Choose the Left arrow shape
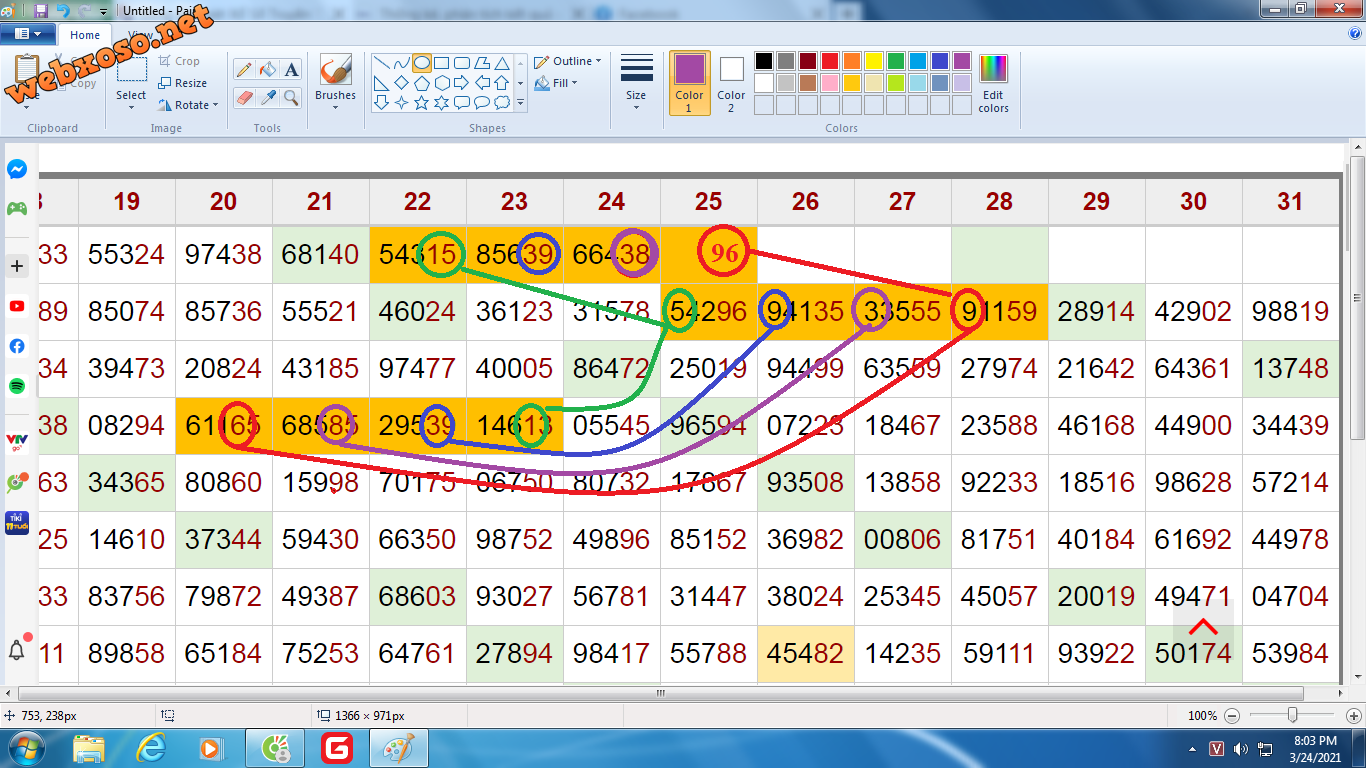This screenshot has width=1366, height=768. click(482, 83)
